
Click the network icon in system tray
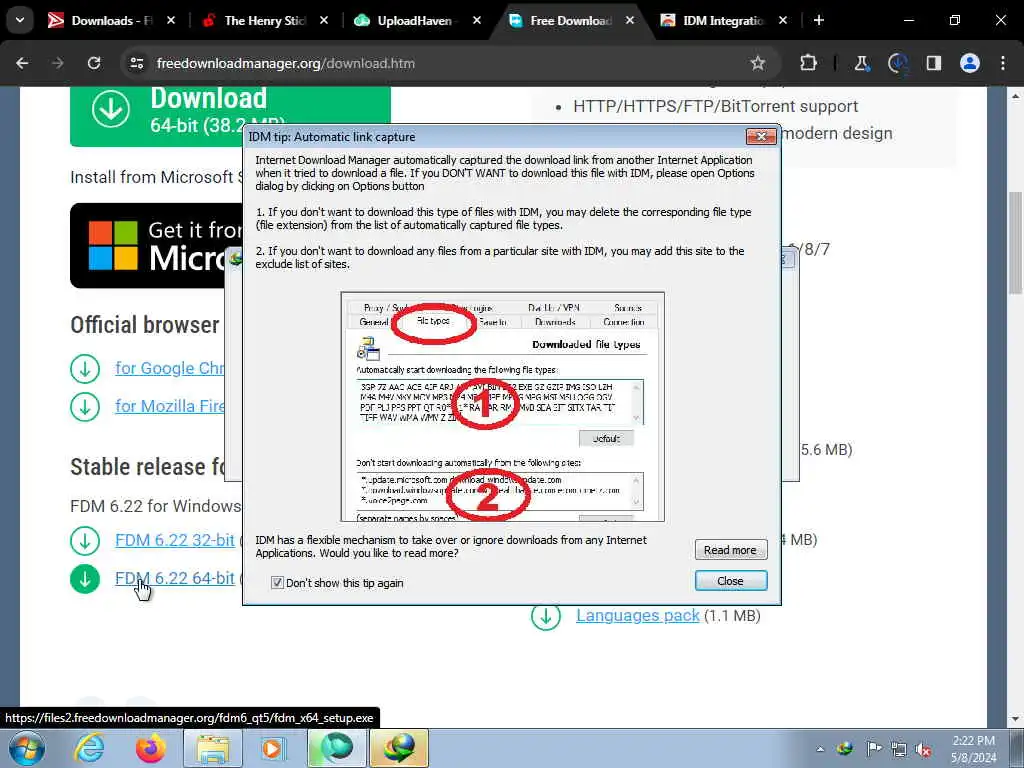(899, 749)
